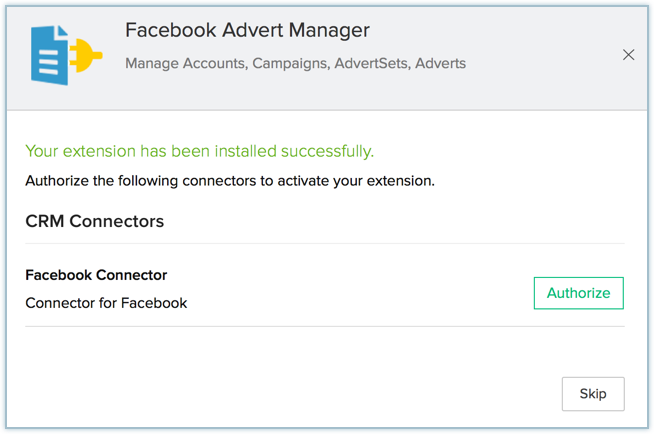Viewport: 654px width, 434px height.
Task: Select the Facebook Connector bold label
Action: pos(96,275)
